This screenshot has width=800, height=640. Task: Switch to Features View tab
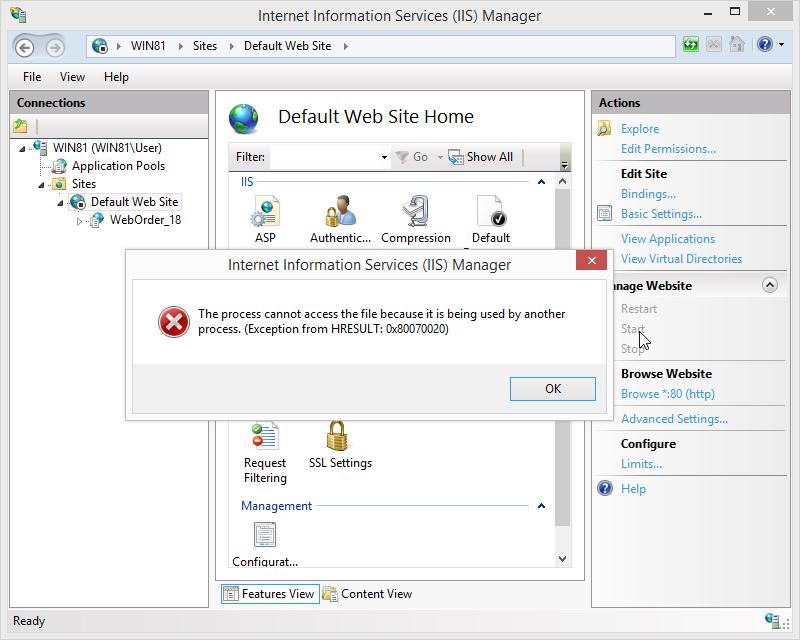point(270,594)
